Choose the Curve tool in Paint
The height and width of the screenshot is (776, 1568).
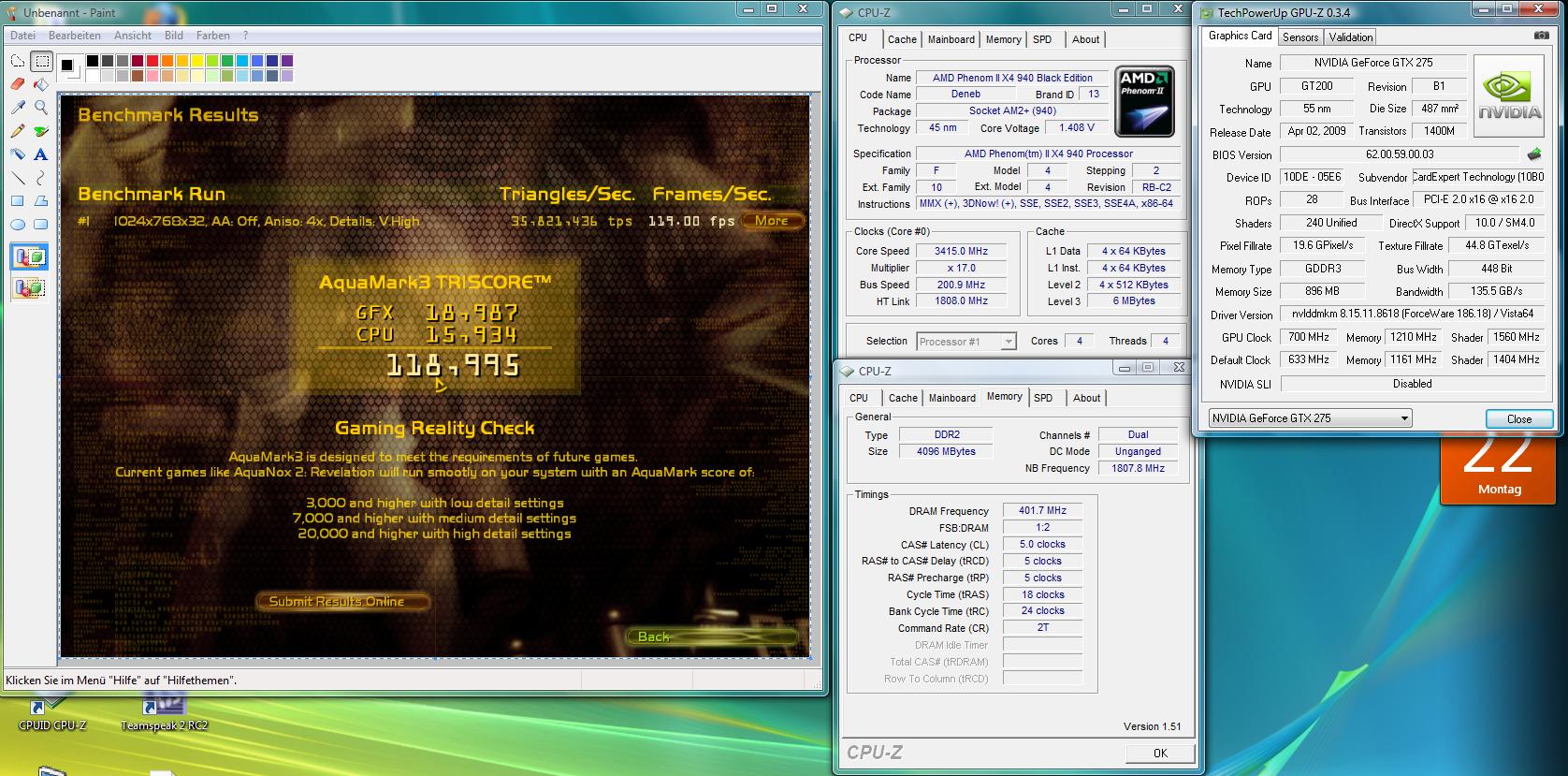(41, 178)
